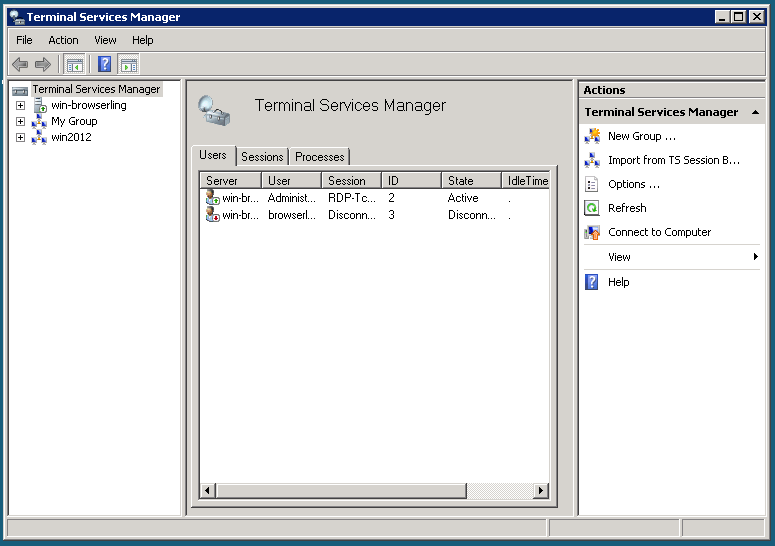Click Import from TS Session B... link
775x546 pixels.
pyautogui.click(x=674, y=160)
